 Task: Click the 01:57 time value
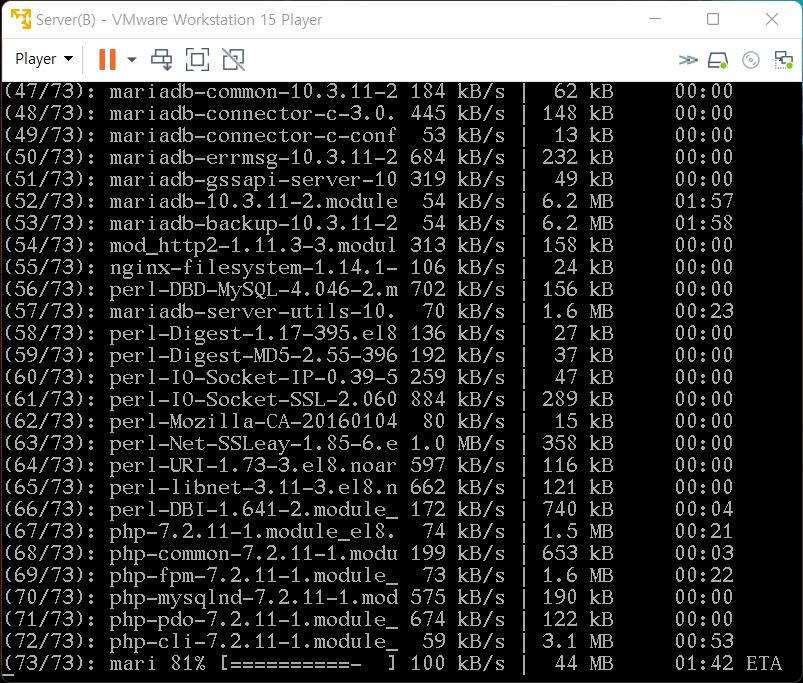pyautogui.click(x=704, y=201)
